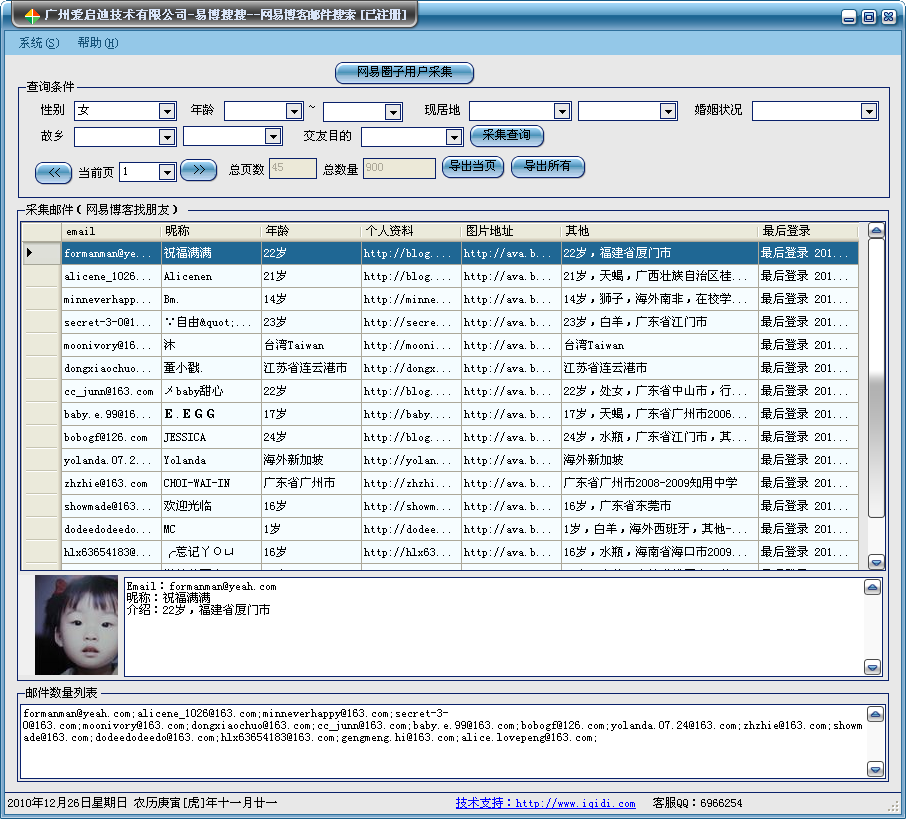The width and height of the screenshot is (906, 819).
Task: Open the 帮助(H) menu
Action: 98,43
